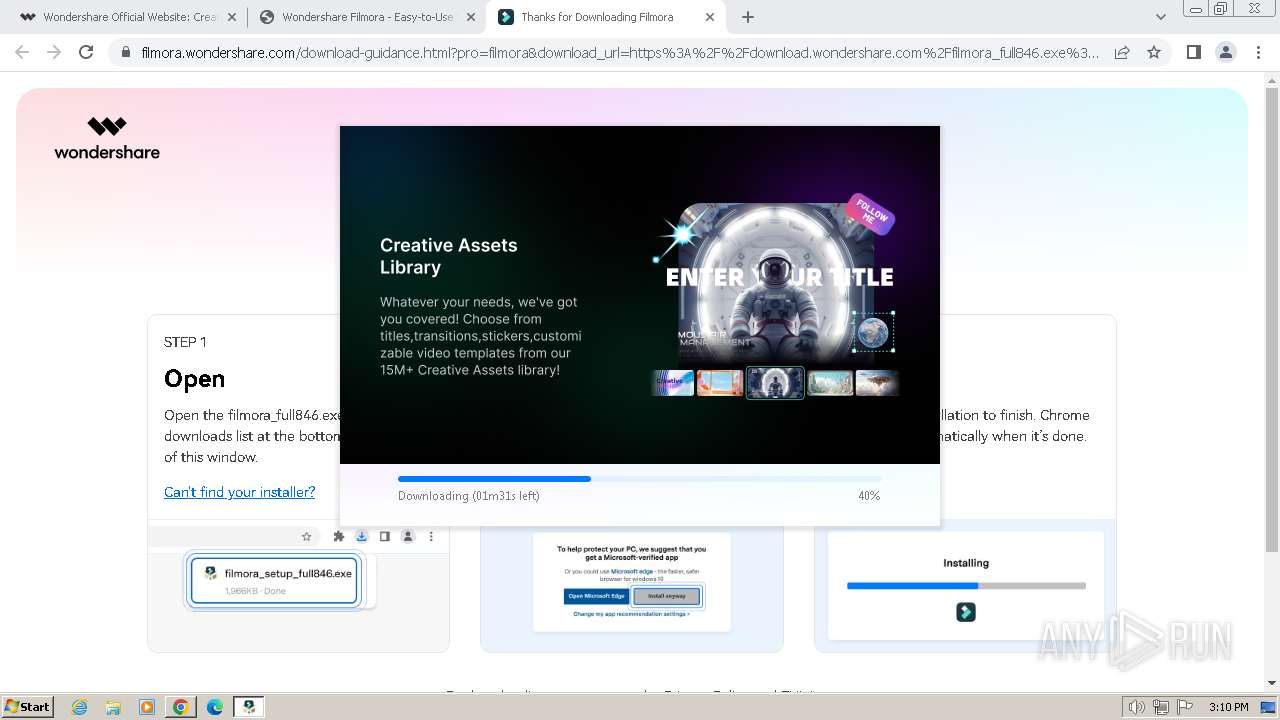Select the Creative thumbnail in installer
1280x720 pixels.
(672, 382)
